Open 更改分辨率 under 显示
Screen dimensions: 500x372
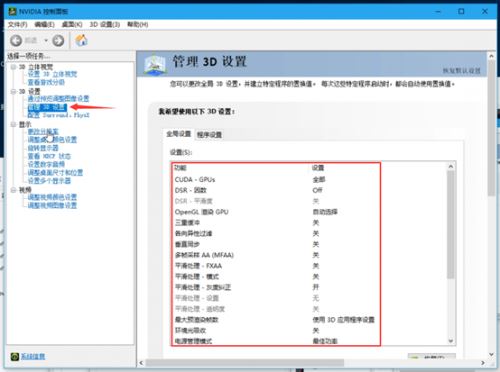[43, 132]
